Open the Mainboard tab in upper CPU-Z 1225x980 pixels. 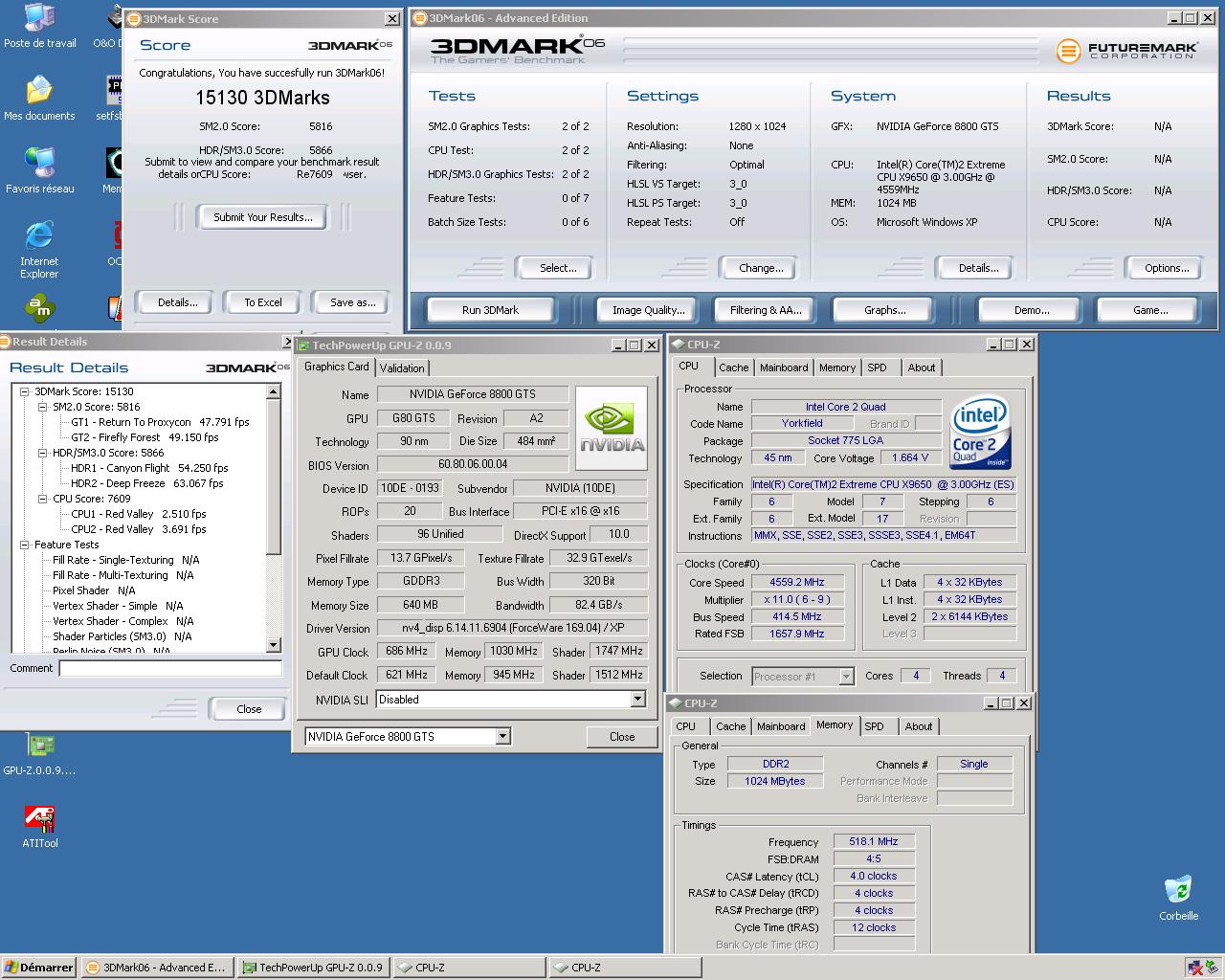(784, 367)
